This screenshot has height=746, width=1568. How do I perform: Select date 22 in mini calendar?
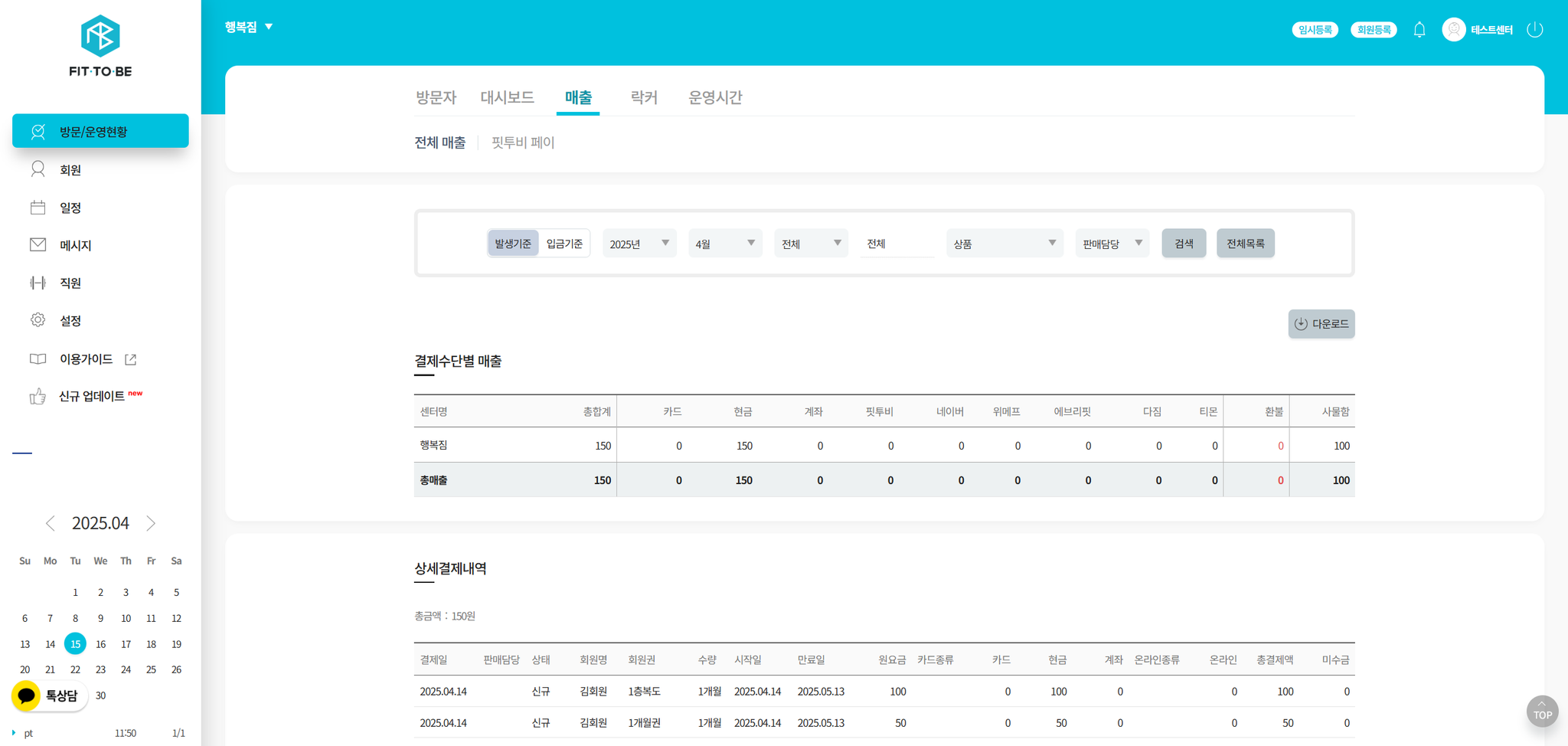click(x=75, y=669)
